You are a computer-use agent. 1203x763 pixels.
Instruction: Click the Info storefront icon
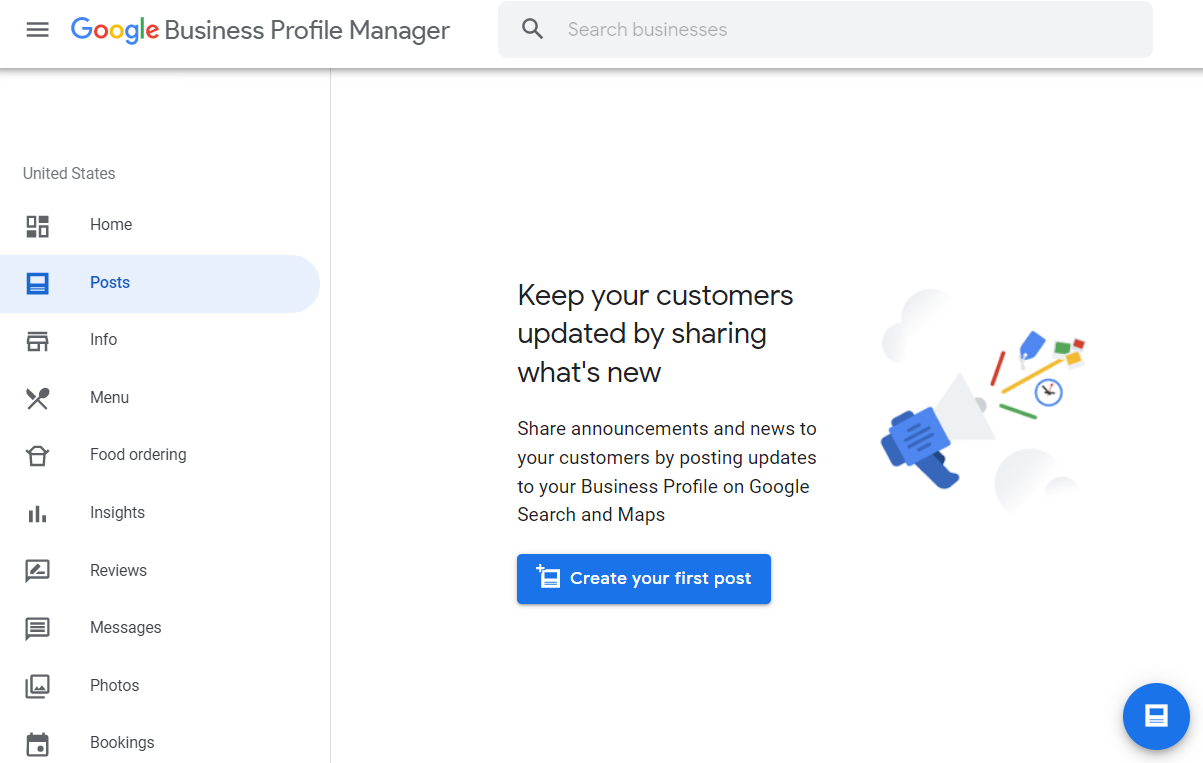(37, 341)
